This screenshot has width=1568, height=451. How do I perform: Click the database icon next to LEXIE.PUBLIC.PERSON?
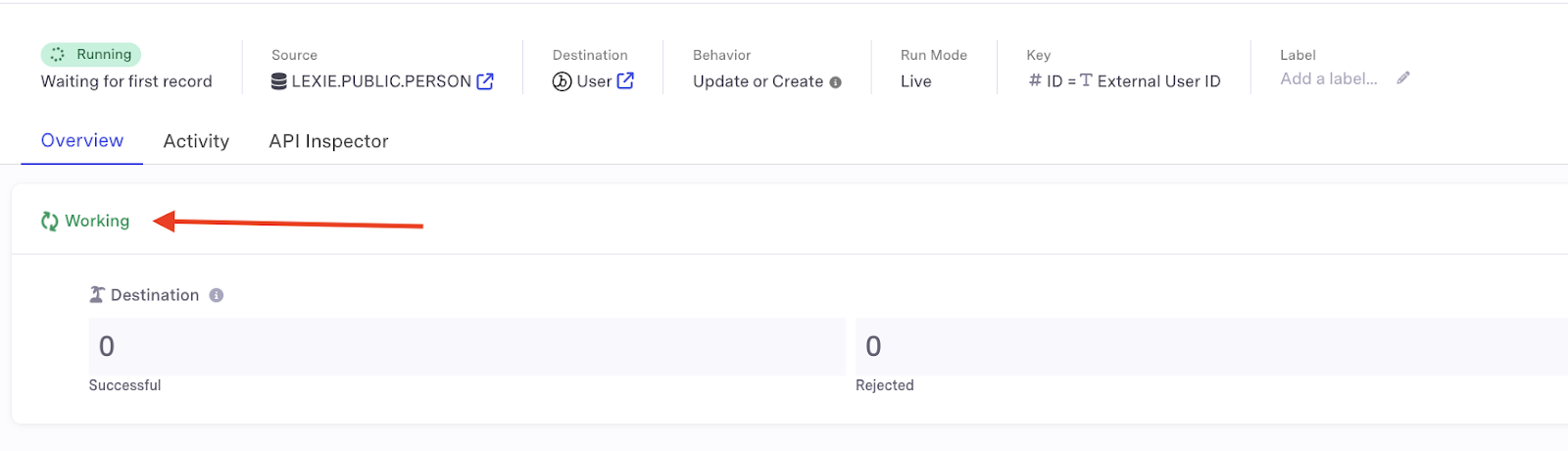(279, 81)
